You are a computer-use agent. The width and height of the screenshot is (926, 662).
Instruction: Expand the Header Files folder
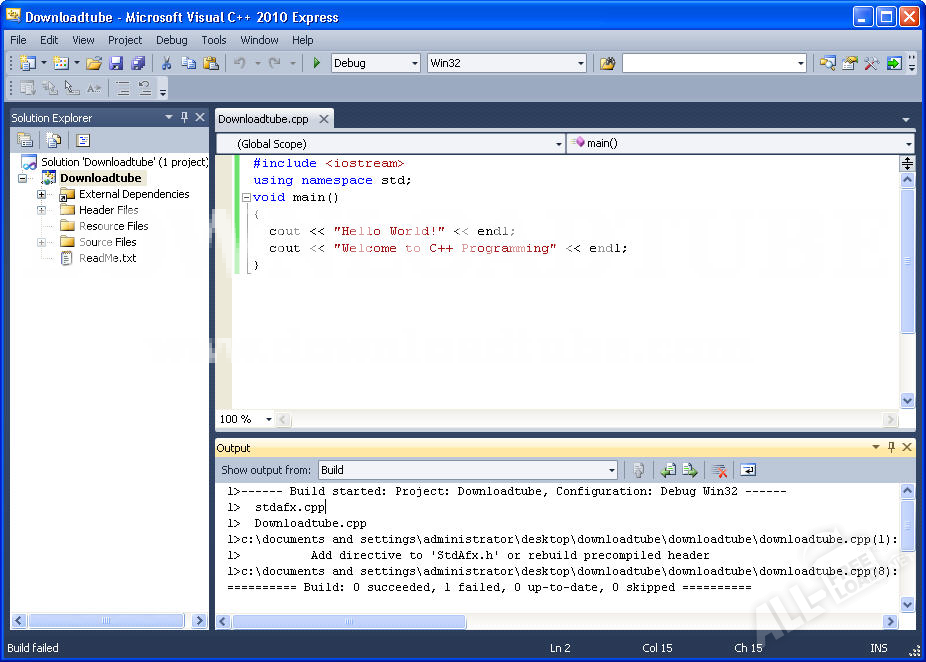42,210
